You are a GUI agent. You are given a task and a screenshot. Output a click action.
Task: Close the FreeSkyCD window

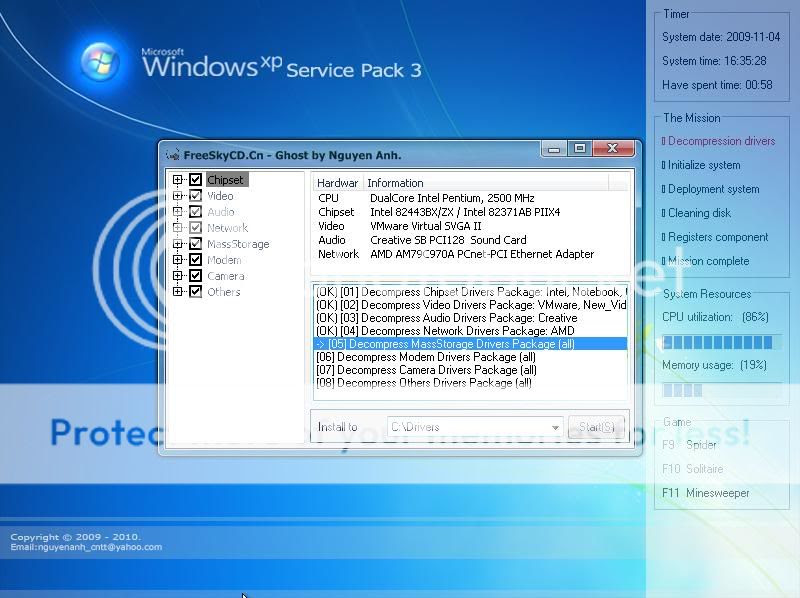click(x=613, y=149)
